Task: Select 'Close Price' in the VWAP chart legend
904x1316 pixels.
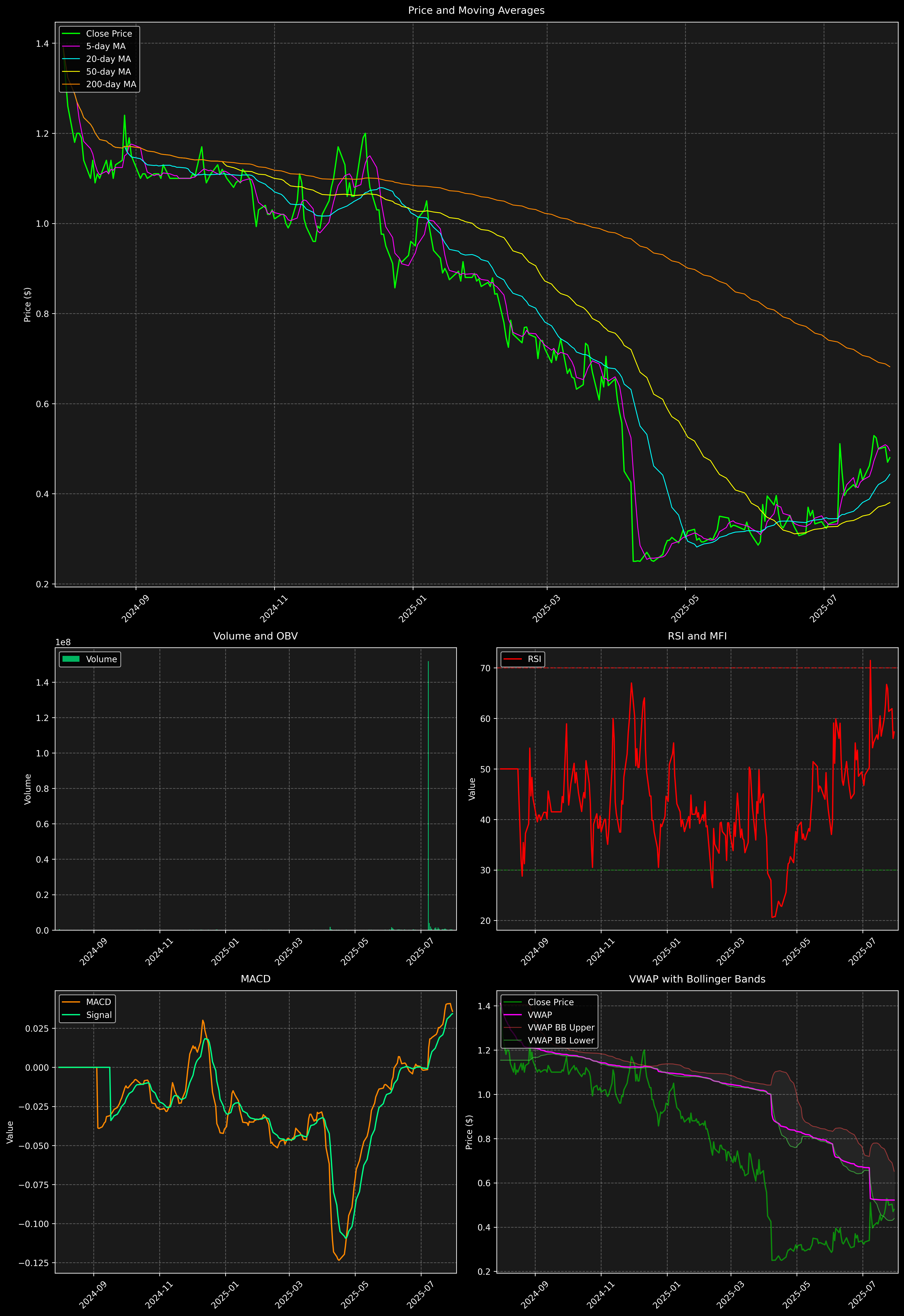Action: (x=550, y=1002)
